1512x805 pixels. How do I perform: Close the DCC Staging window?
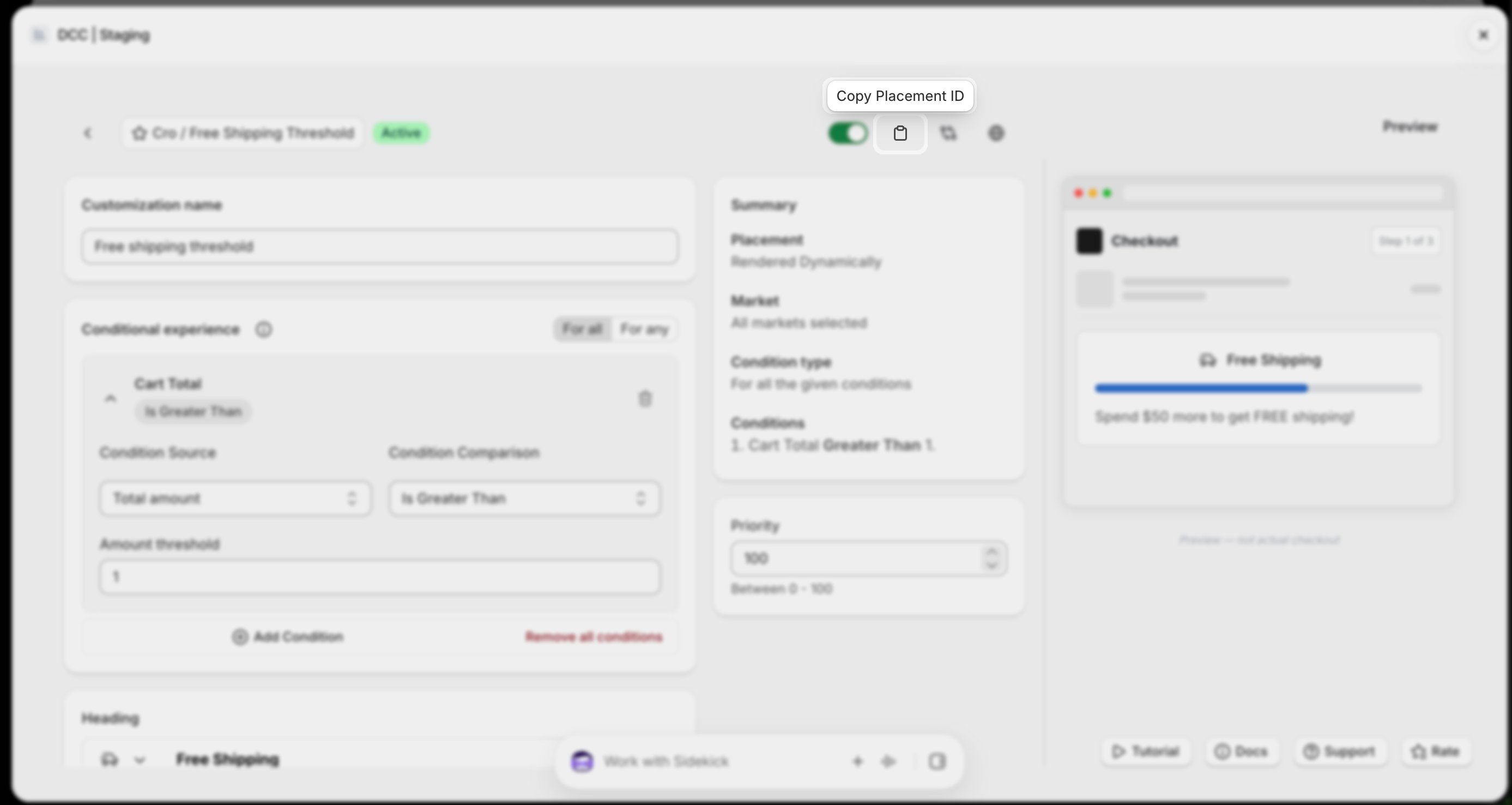(x=1483, y=35)
